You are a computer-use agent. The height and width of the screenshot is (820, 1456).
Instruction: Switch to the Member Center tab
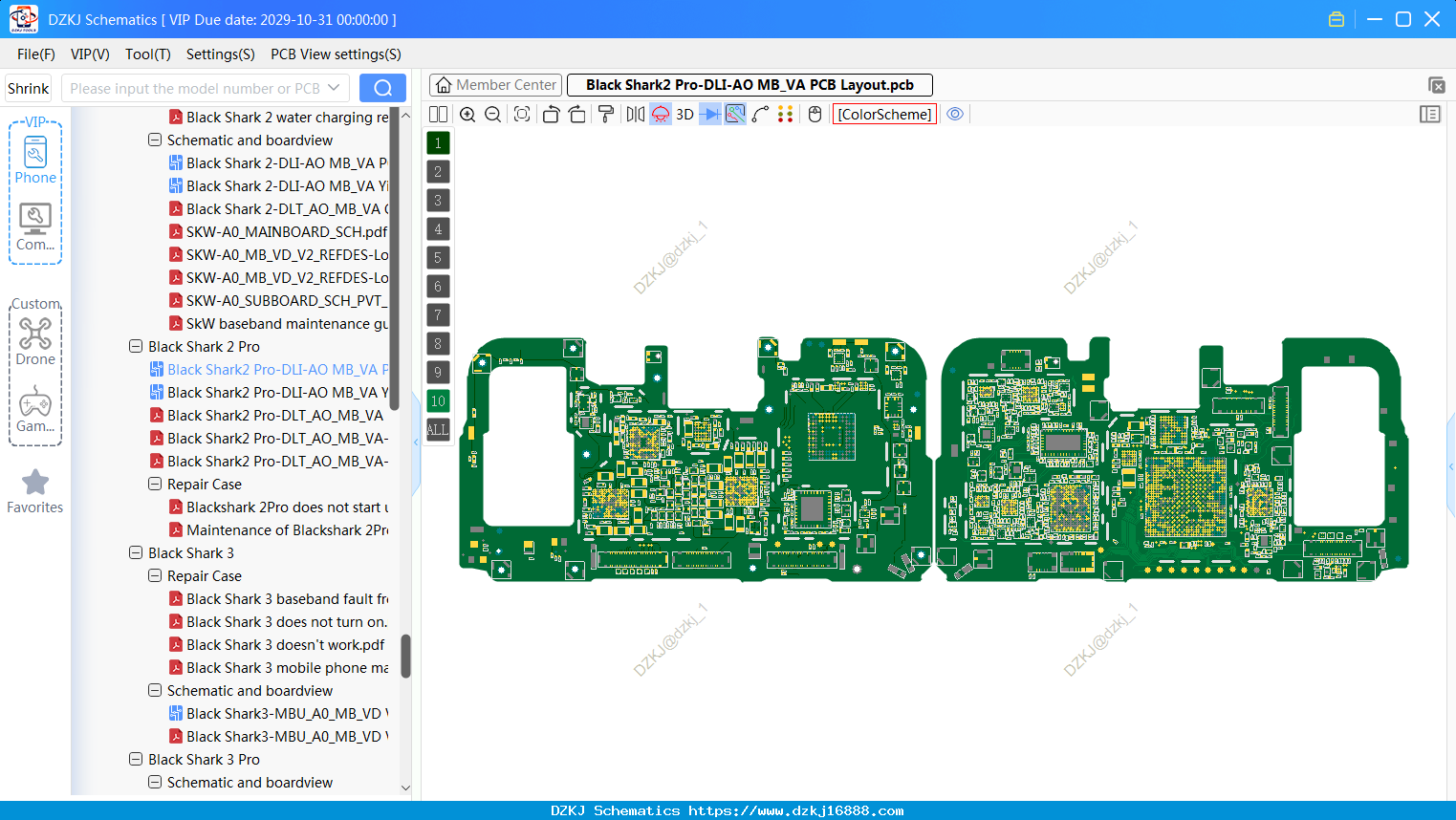point(495,85)
